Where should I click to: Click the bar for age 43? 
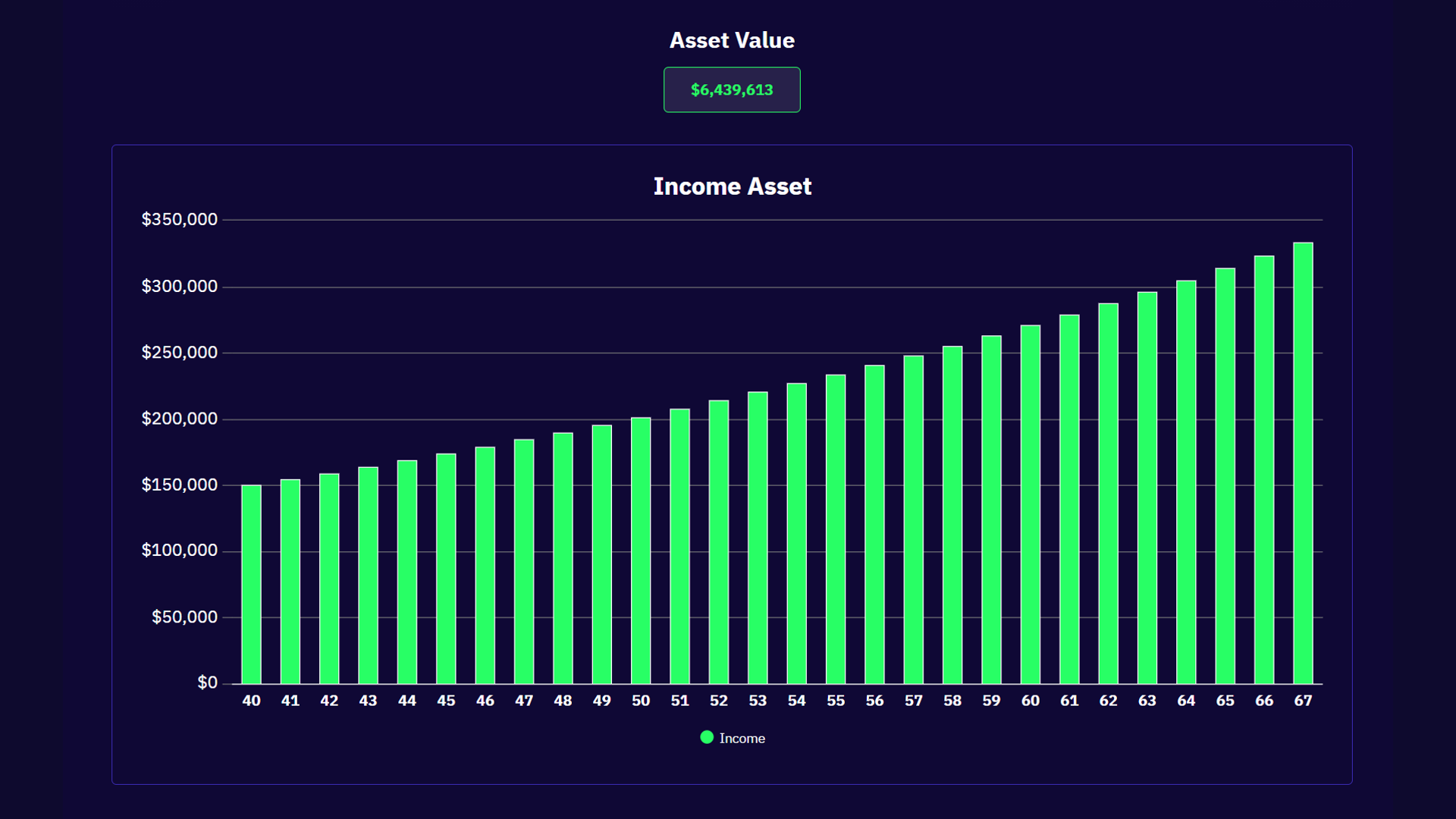368,575
